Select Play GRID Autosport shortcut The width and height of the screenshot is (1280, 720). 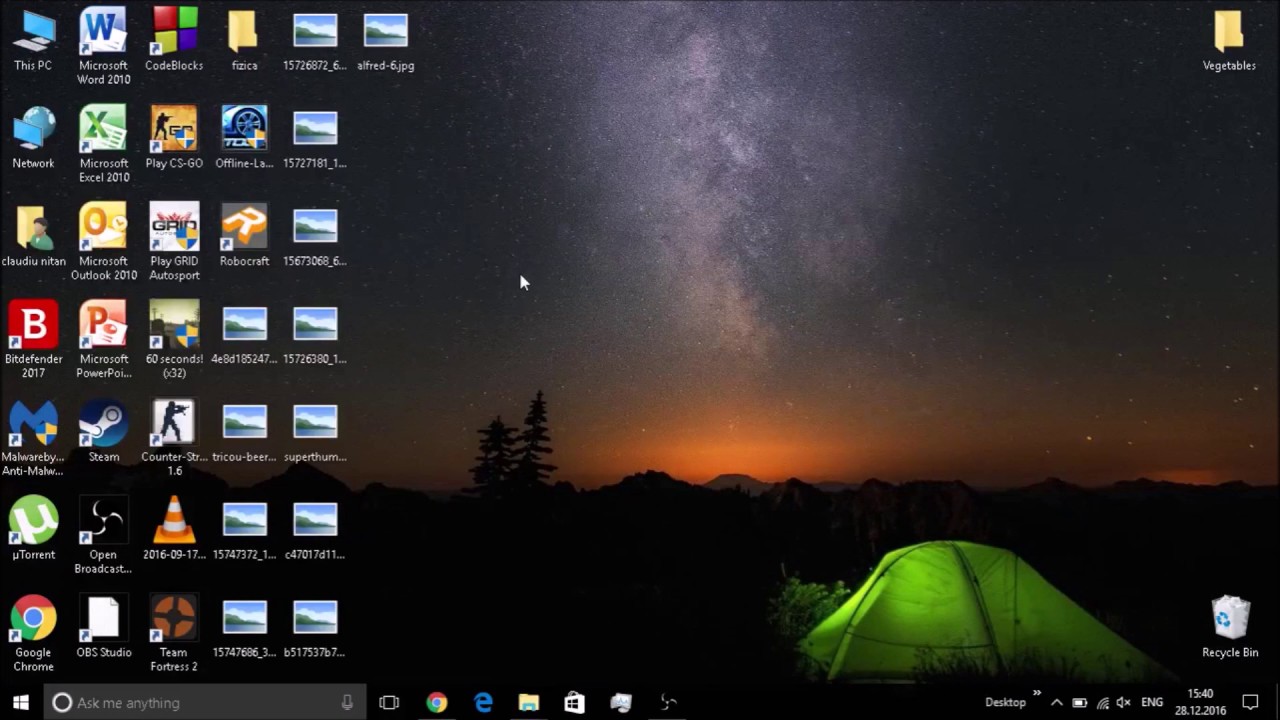pos(174,242)
